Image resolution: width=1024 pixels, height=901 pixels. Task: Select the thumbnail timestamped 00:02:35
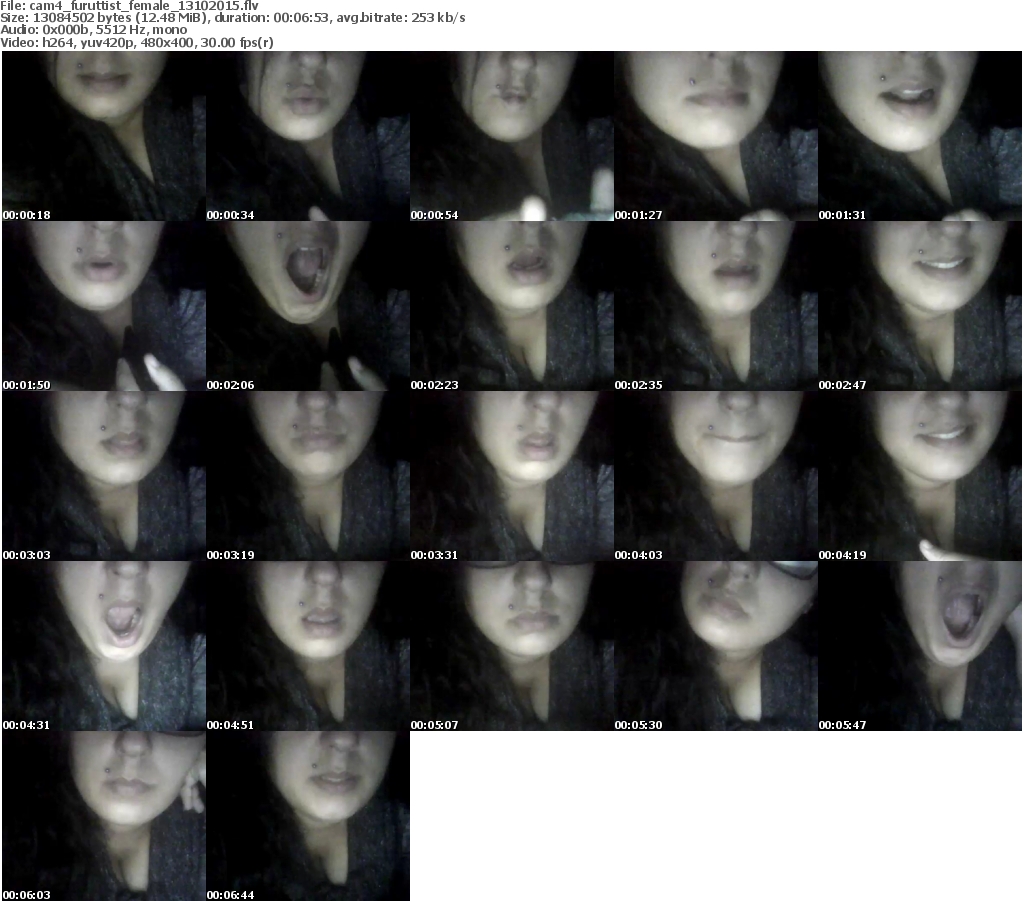(716, 306)
